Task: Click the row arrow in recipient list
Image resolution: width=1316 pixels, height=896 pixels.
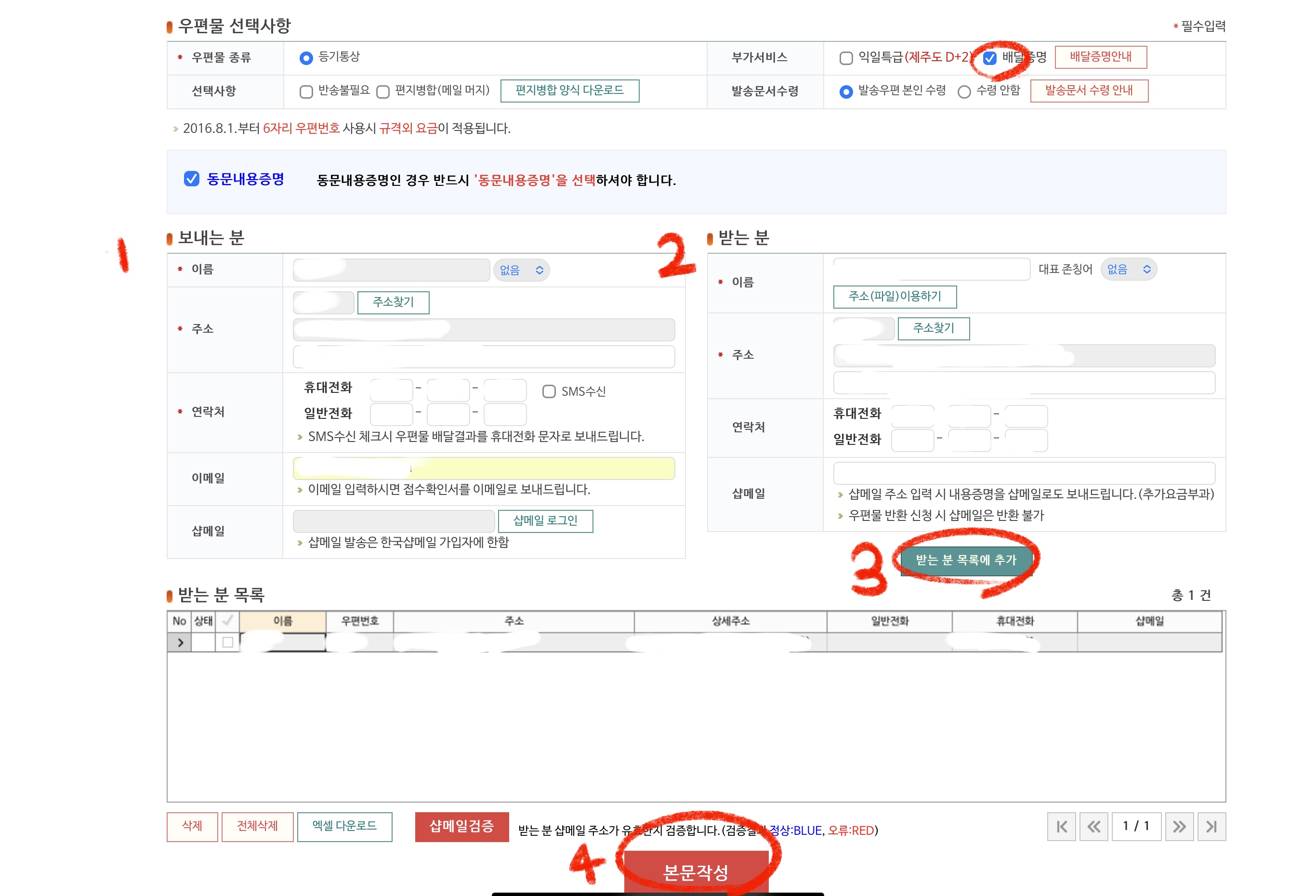Action: point(180,642)
